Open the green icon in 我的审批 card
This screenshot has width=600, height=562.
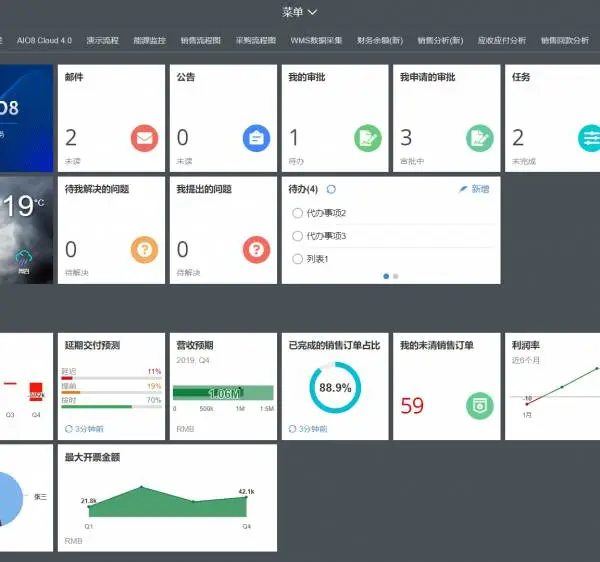click(x=368, y=138)
